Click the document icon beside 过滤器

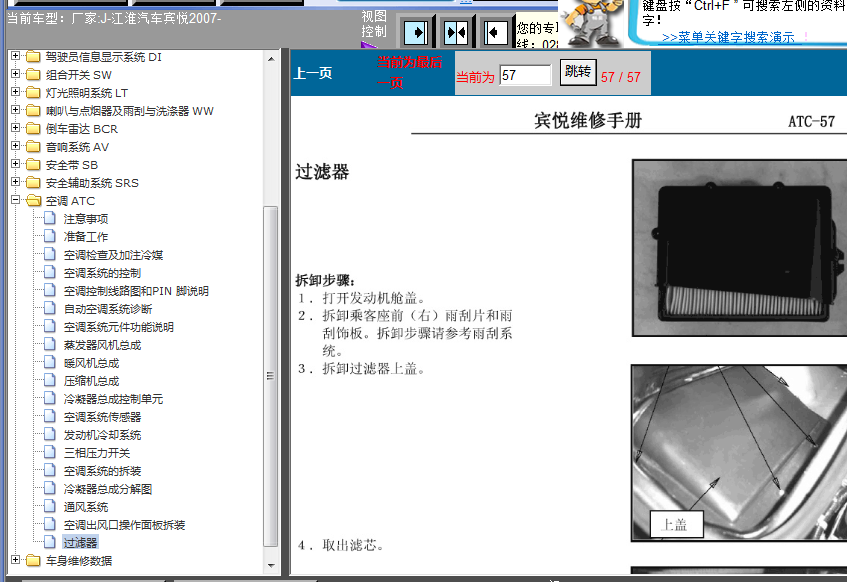point(50,542)
